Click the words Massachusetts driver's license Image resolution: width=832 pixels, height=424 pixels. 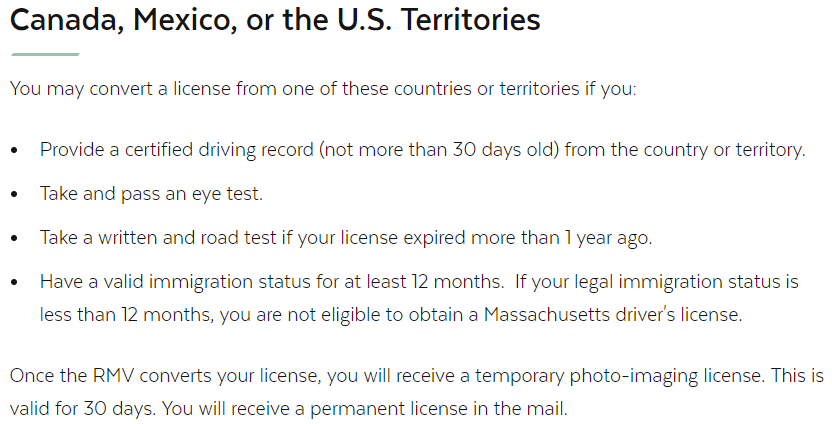[612, 314]
